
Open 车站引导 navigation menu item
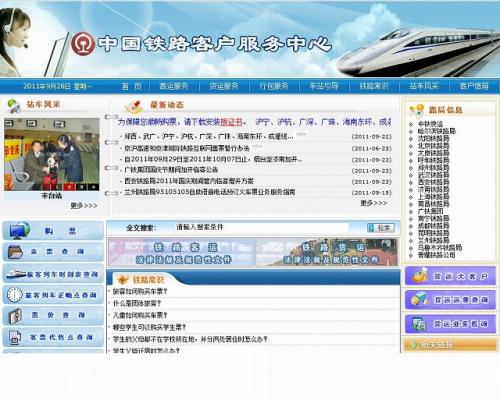(324, 86)
